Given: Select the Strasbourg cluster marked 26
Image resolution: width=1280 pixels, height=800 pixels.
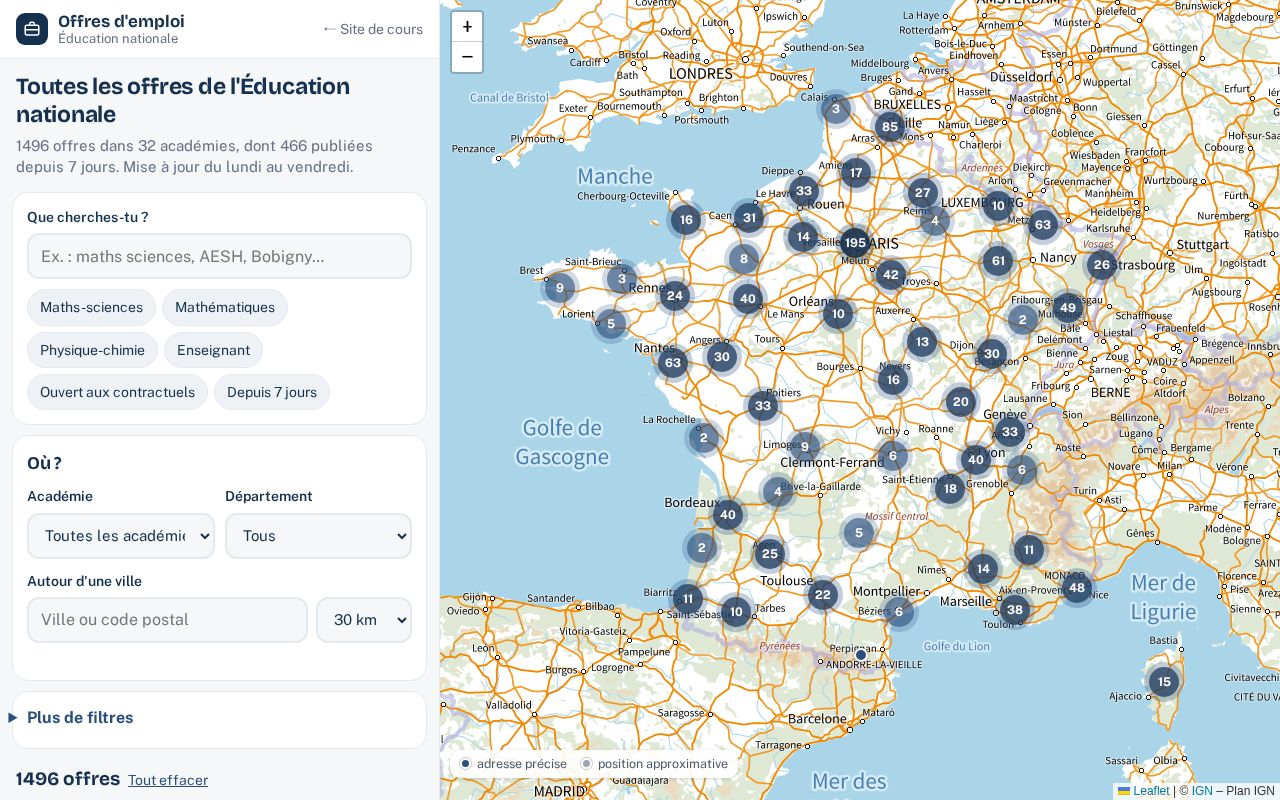Looking at the screenshot, I should (x=1102, y=265).
